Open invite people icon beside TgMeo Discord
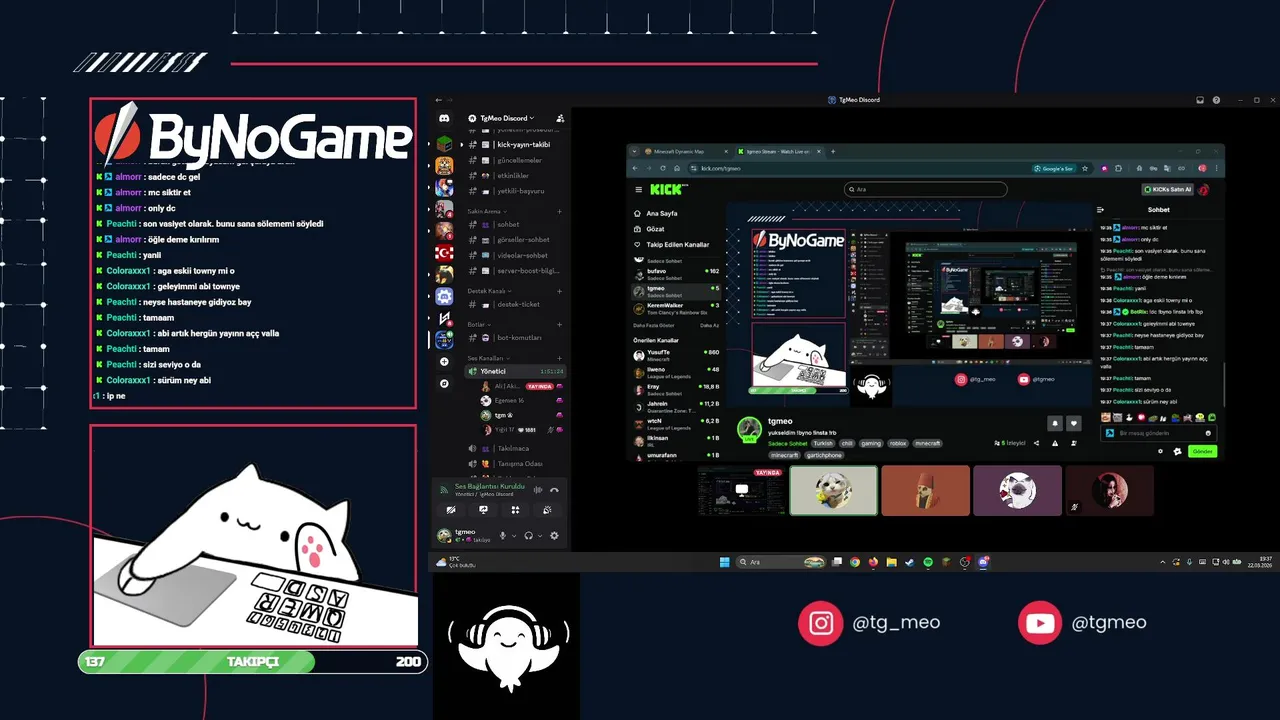1280x720 pixels. pos(560,118)
